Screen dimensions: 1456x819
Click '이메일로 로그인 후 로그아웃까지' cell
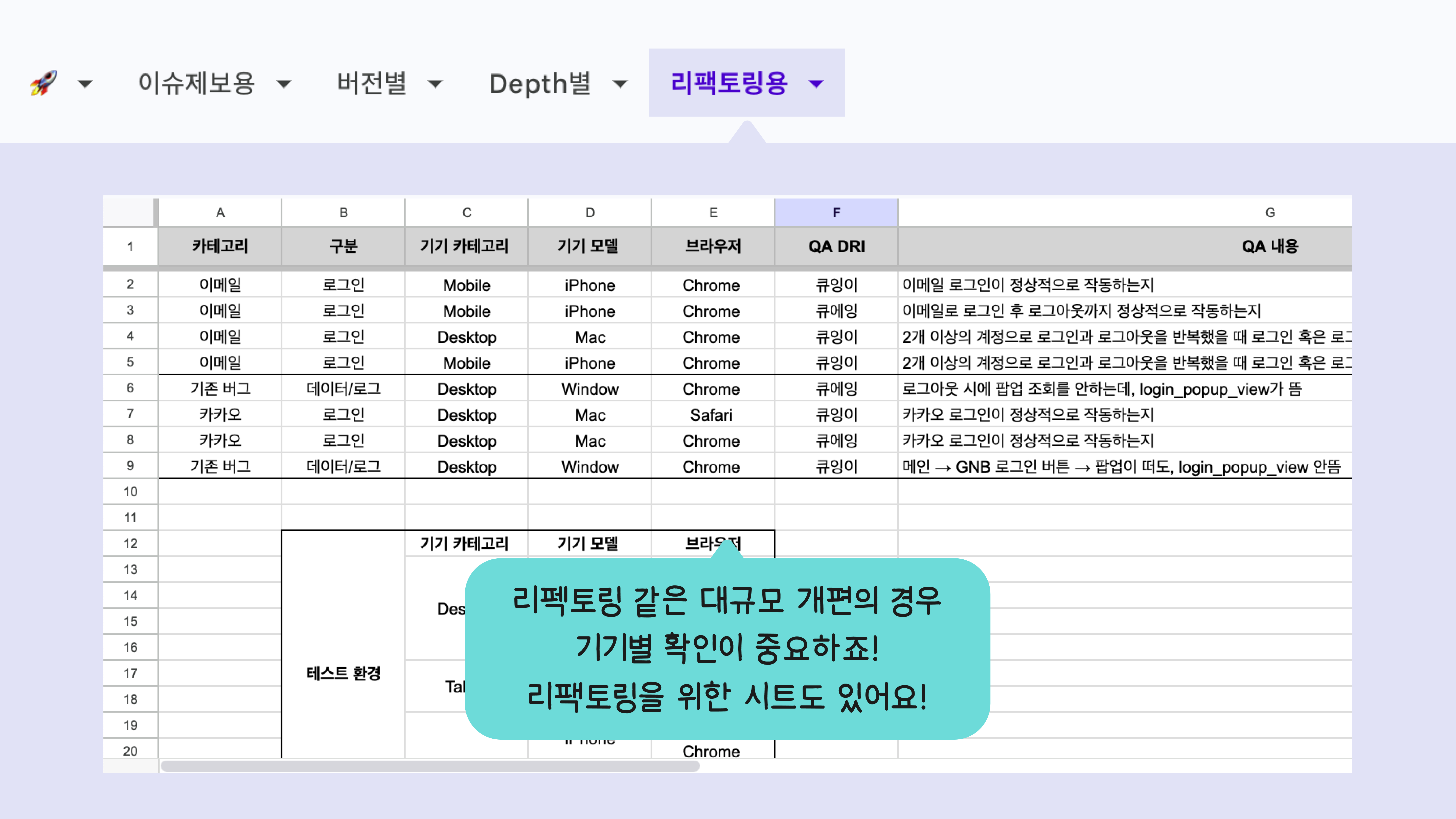(1125, 311)
